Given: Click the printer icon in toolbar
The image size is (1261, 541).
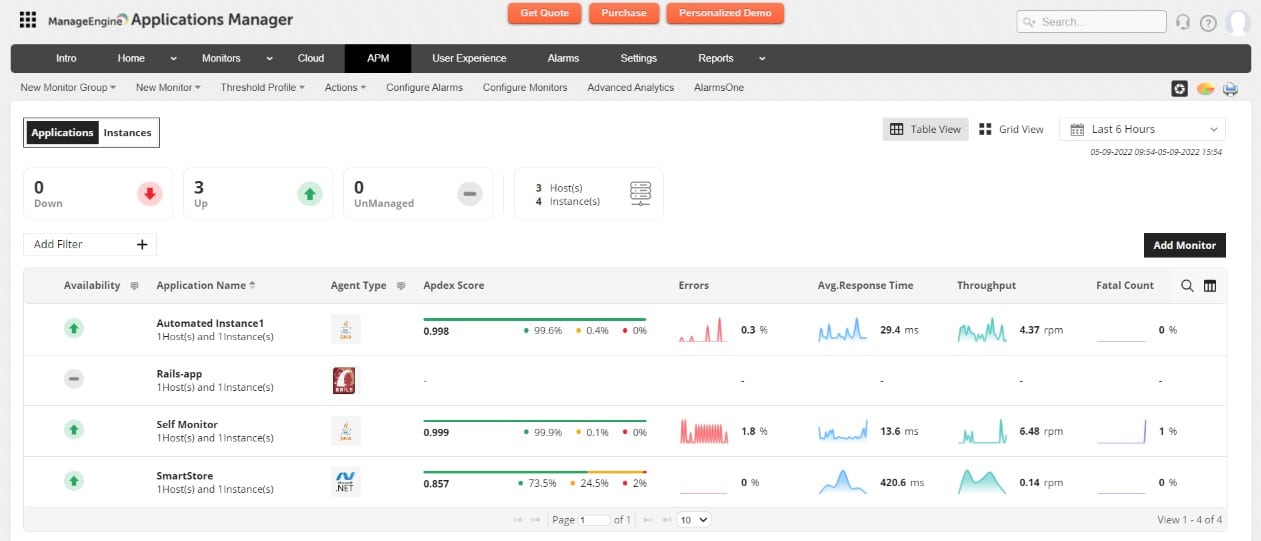Looking at the screenshot, I should coord(1231,89).
